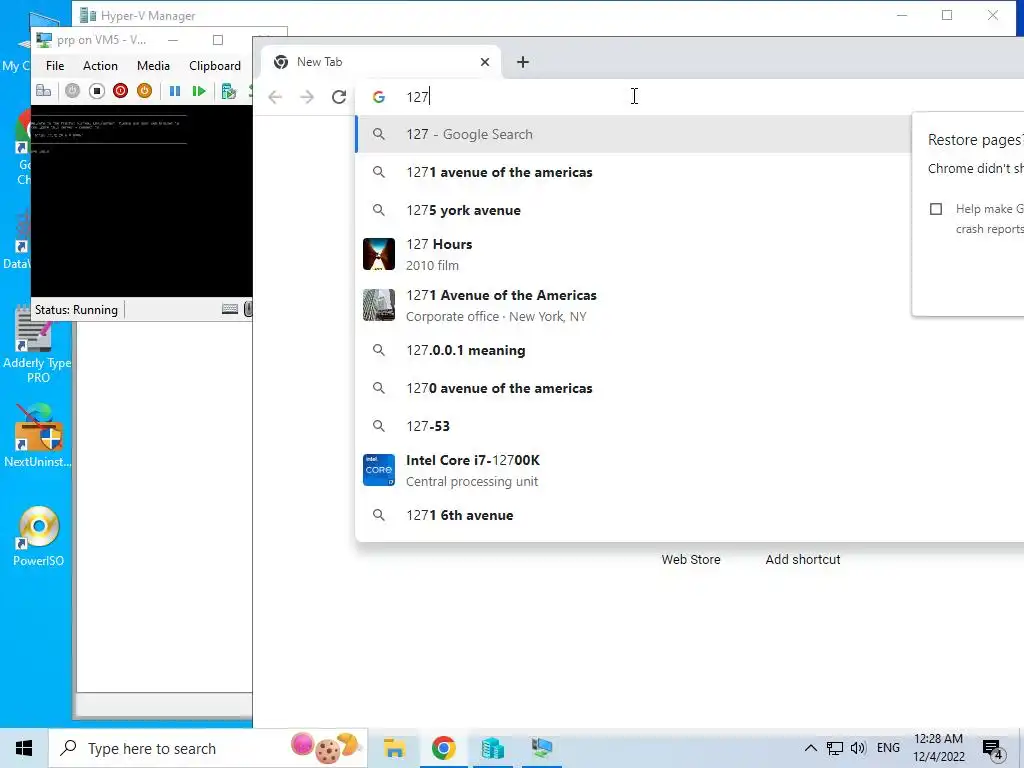The image size is (1024, 768).
Task: Turn off the VM with the stop icon
Action: (97, 91)
